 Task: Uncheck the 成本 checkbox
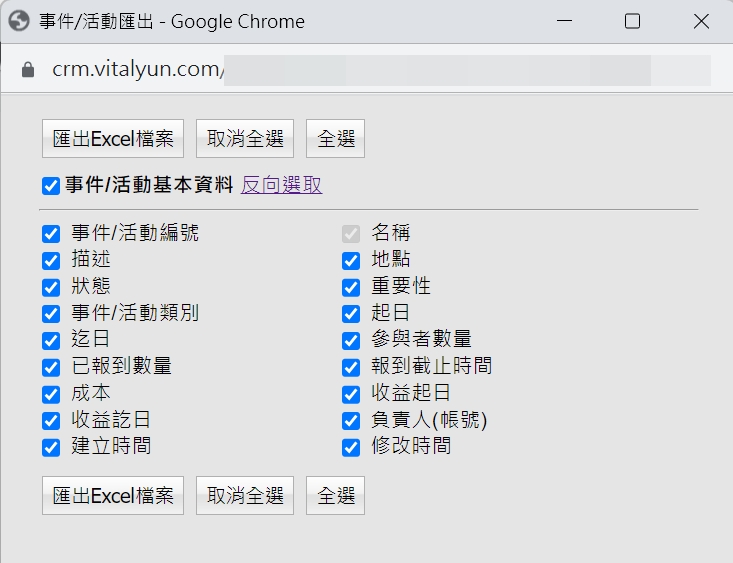[x=51, y=394]
